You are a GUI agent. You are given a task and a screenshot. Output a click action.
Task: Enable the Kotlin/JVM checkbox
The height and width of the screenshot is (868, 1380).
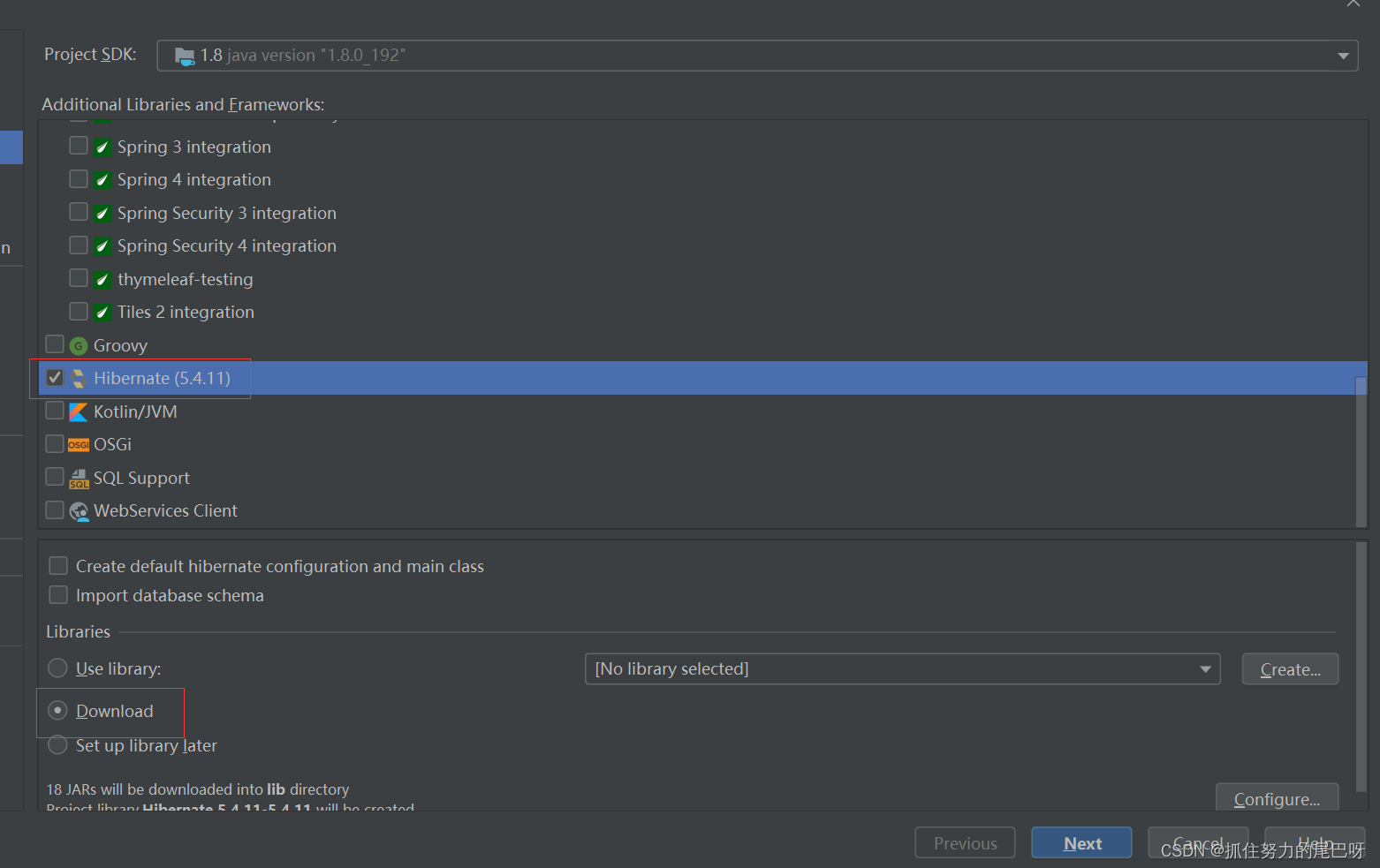55,411
